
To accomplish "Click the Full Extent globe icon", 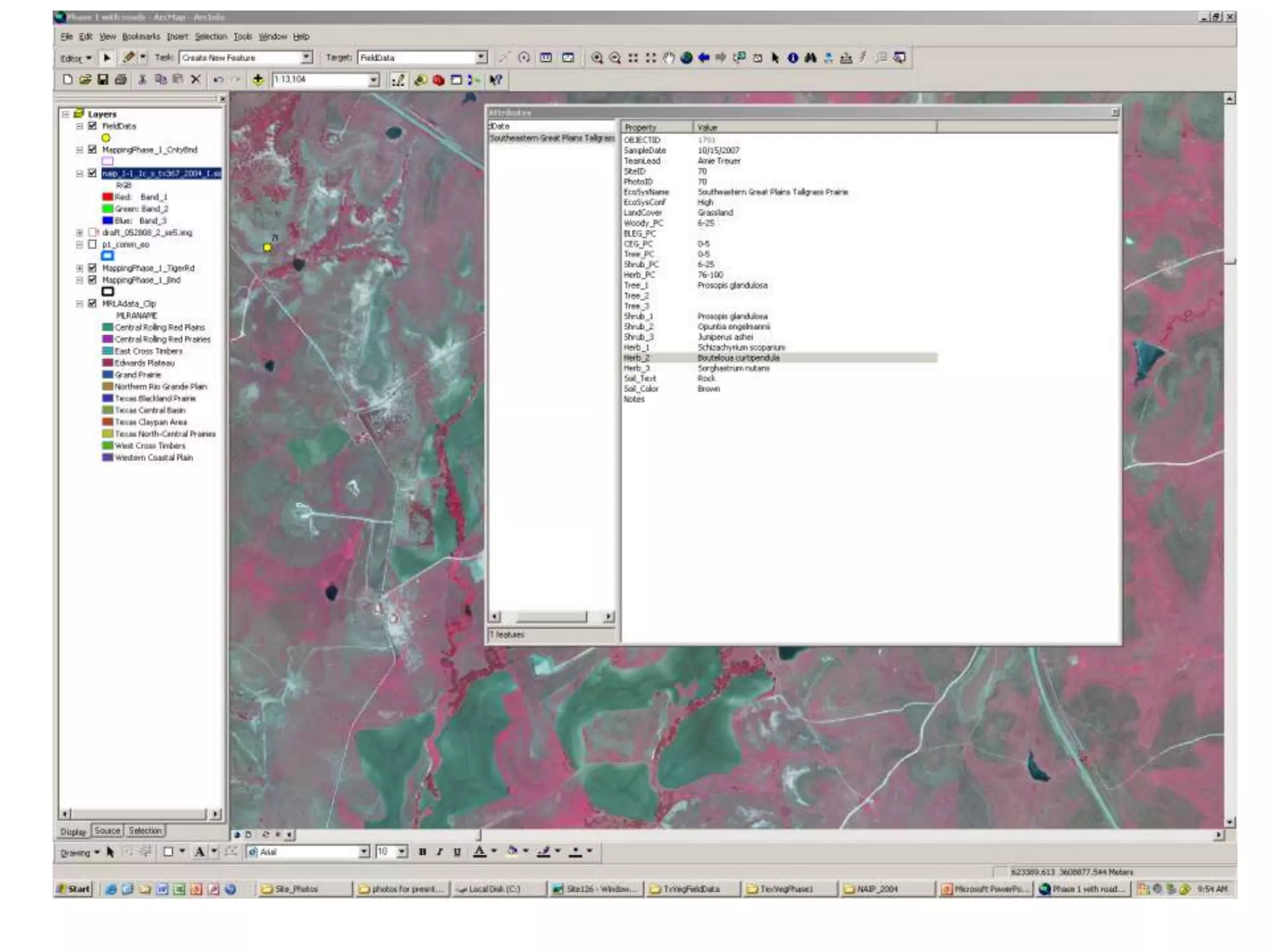I will [686, 58].
